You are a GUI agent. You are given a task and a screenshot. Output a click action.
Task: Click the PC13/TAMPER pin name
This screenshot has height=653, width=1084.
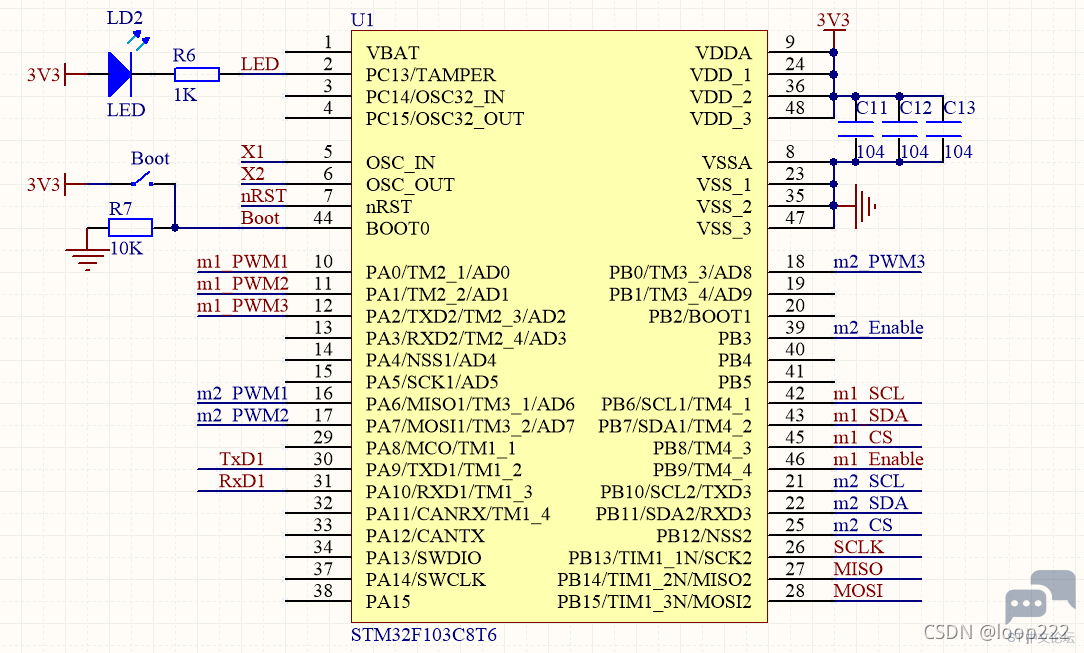pos(430,75)
